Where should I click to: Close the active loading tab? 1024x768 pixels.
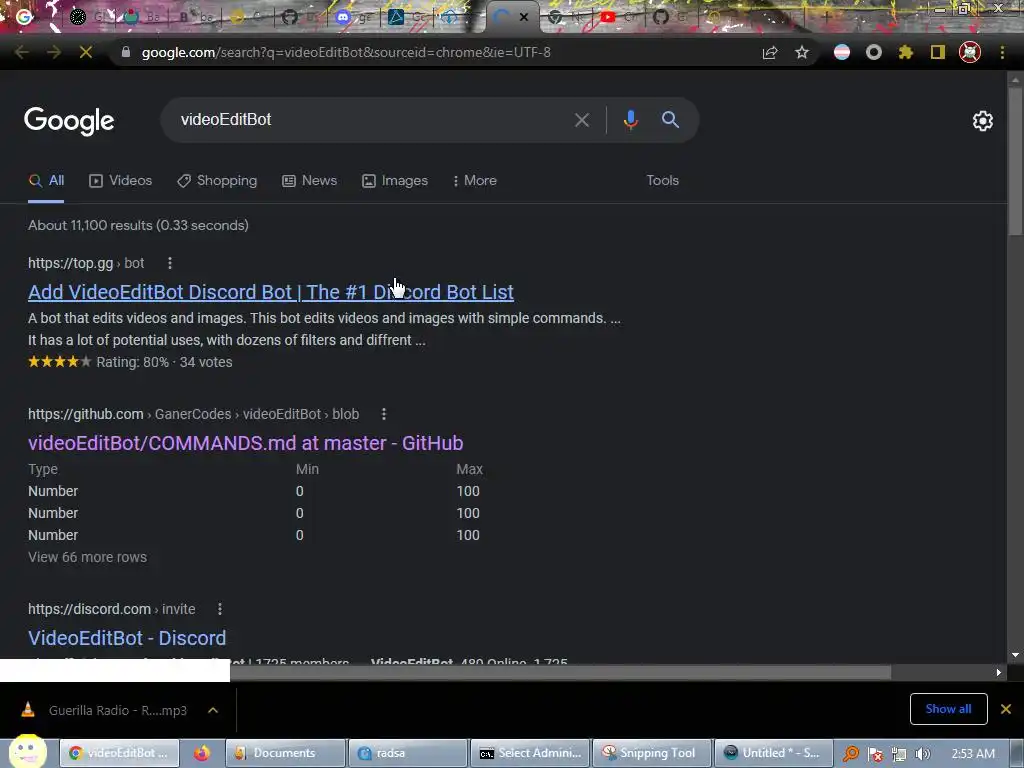click(524, 18)
